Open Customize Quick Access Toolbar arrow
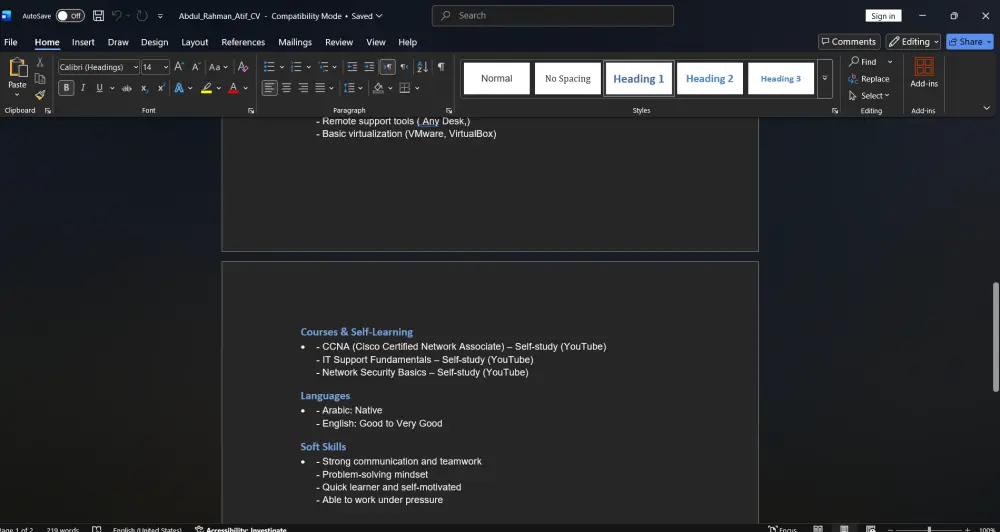1000x532 pixels. (x=160, y=16)
